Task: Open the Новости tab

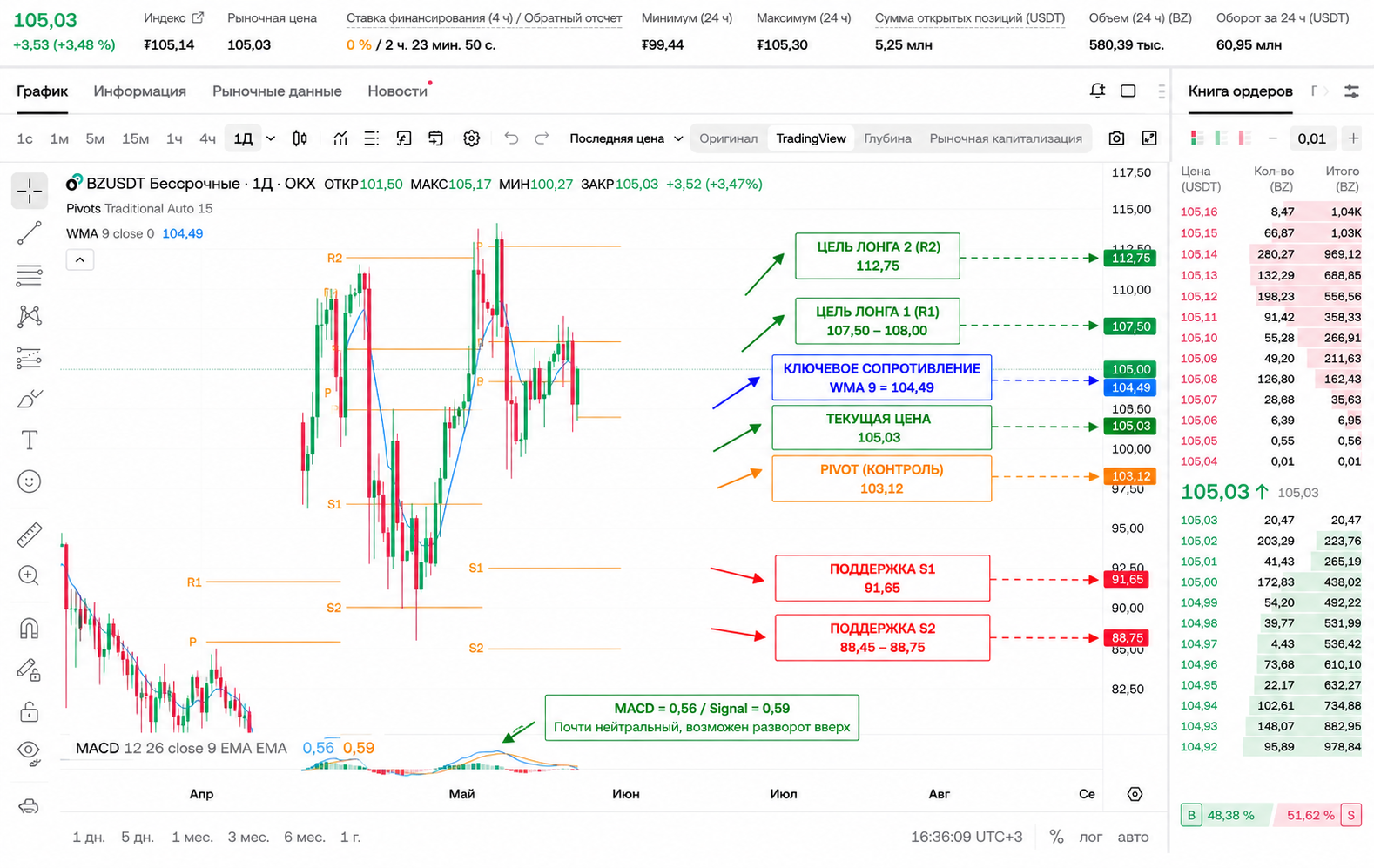Action: coord(397,91)
